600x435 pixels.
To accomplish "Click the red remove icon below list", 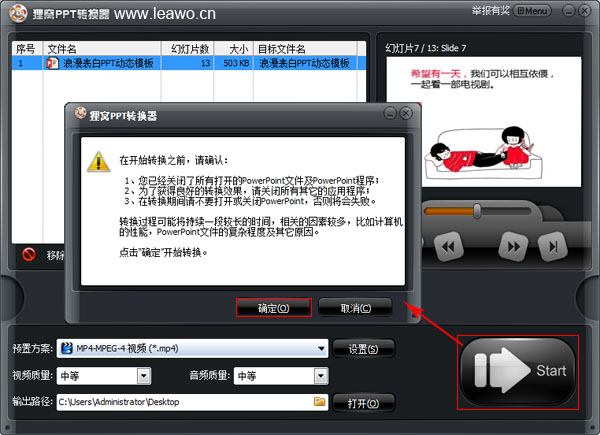I will tap(29, 254).
